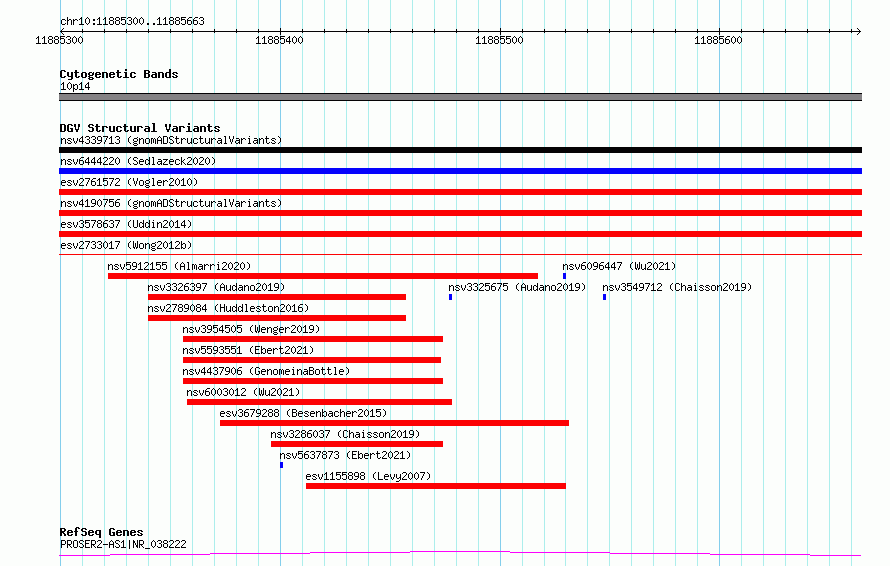The height and width of the screenshot is (566, 890).
Task: Select the nsv3326397 Audano2019 red bar
Action: click(x=277, y=297)
